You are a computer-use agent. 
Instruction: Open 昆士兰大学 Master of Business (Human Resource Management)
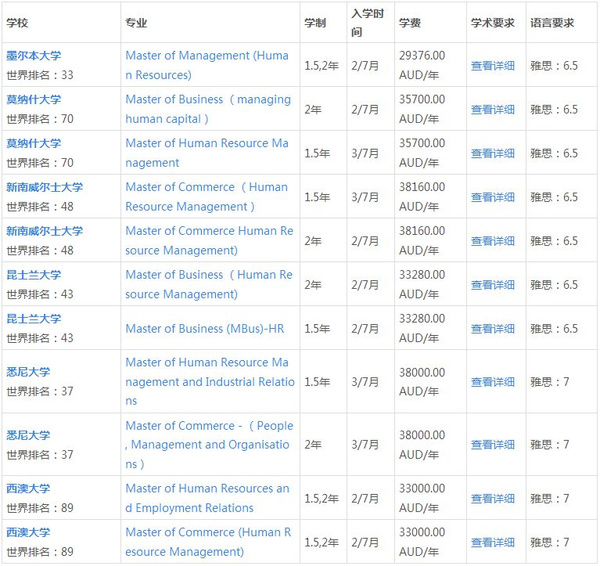(x=209, y=284)
